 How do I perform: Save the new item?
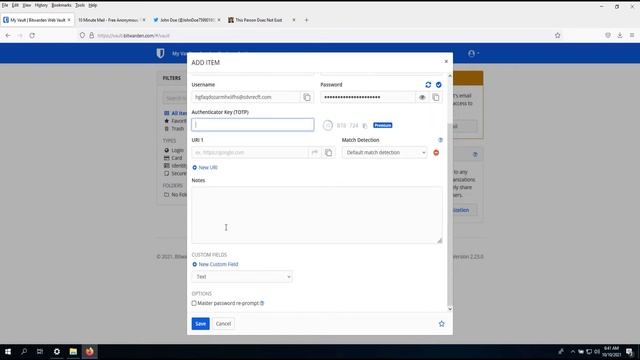click(200, 324)
